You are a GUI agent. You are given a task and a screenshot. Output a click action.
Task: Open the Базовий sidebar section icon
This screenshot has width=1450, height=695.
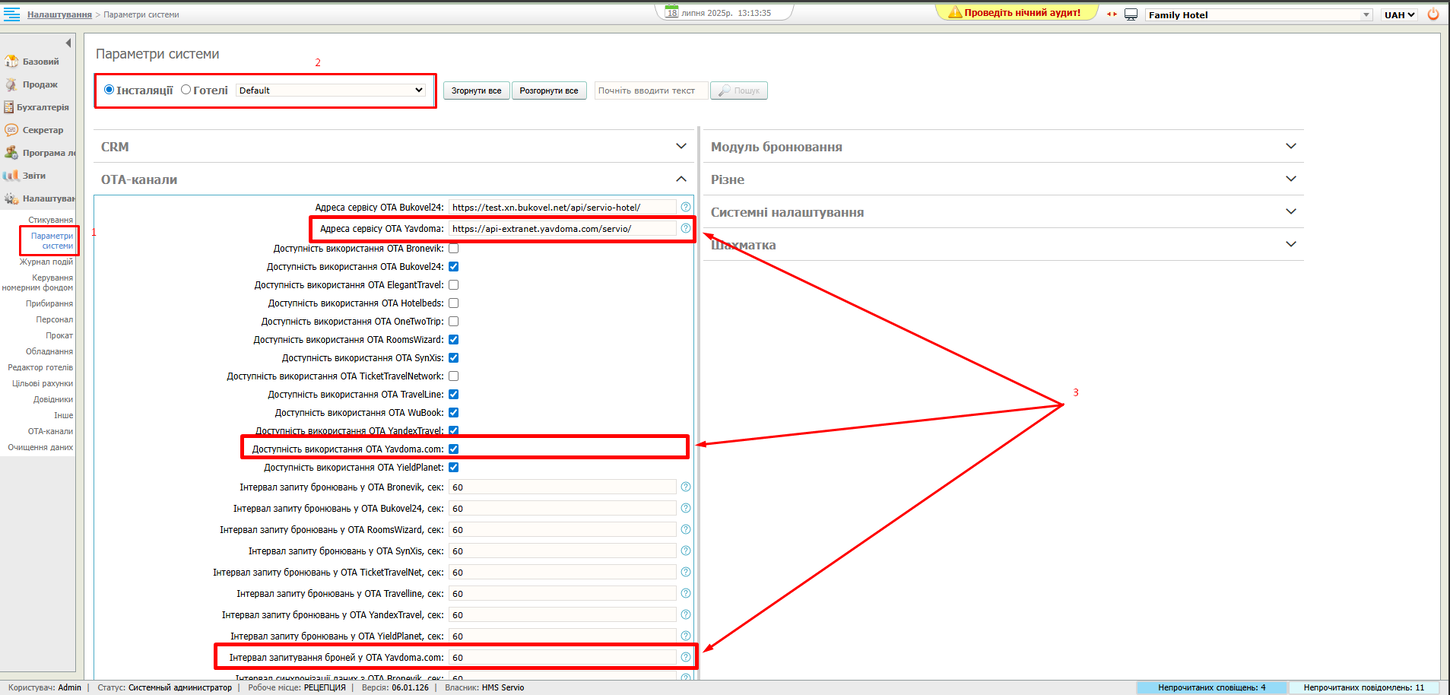click(x=11, y=61)
